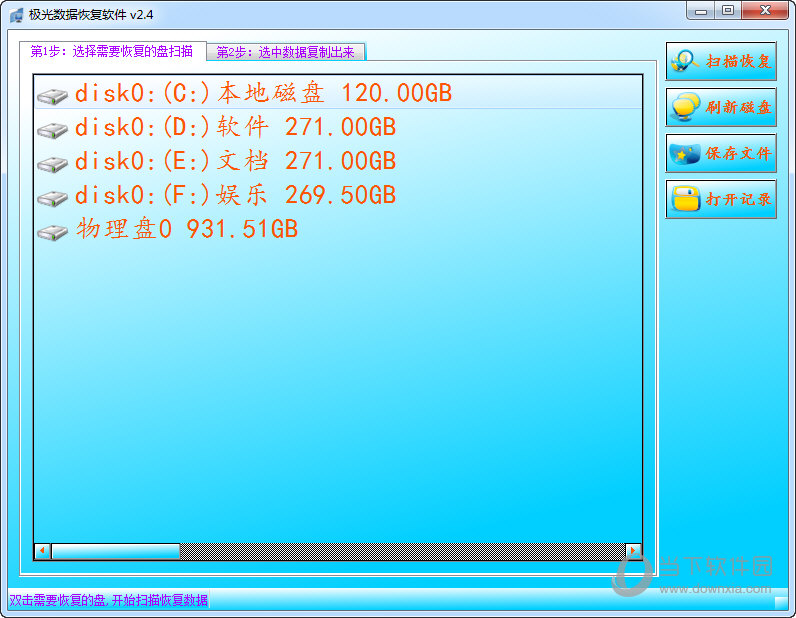Click the chat bubbles icon on 刷新磁盘
This screenshot has height=618, width=796.
(x=685, y=107)
